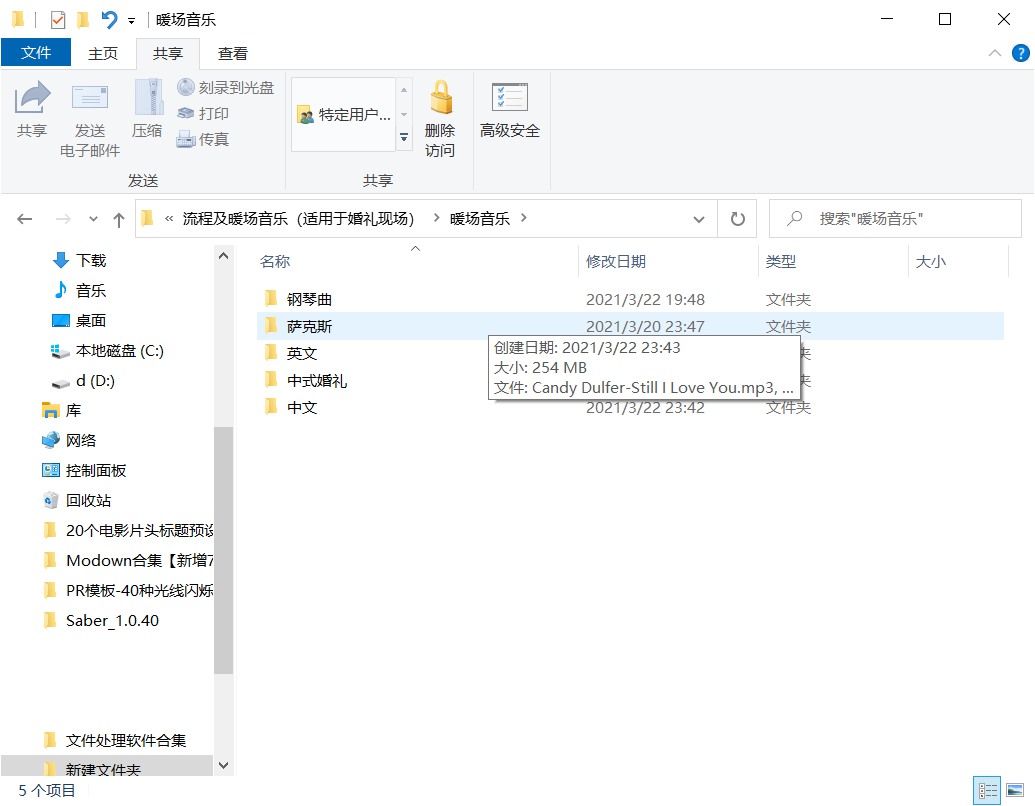Image resolution: width=1035 pixels, height=806 pixels.
Task: Sort by the Name (名称) column
Action: coord(275,261)
